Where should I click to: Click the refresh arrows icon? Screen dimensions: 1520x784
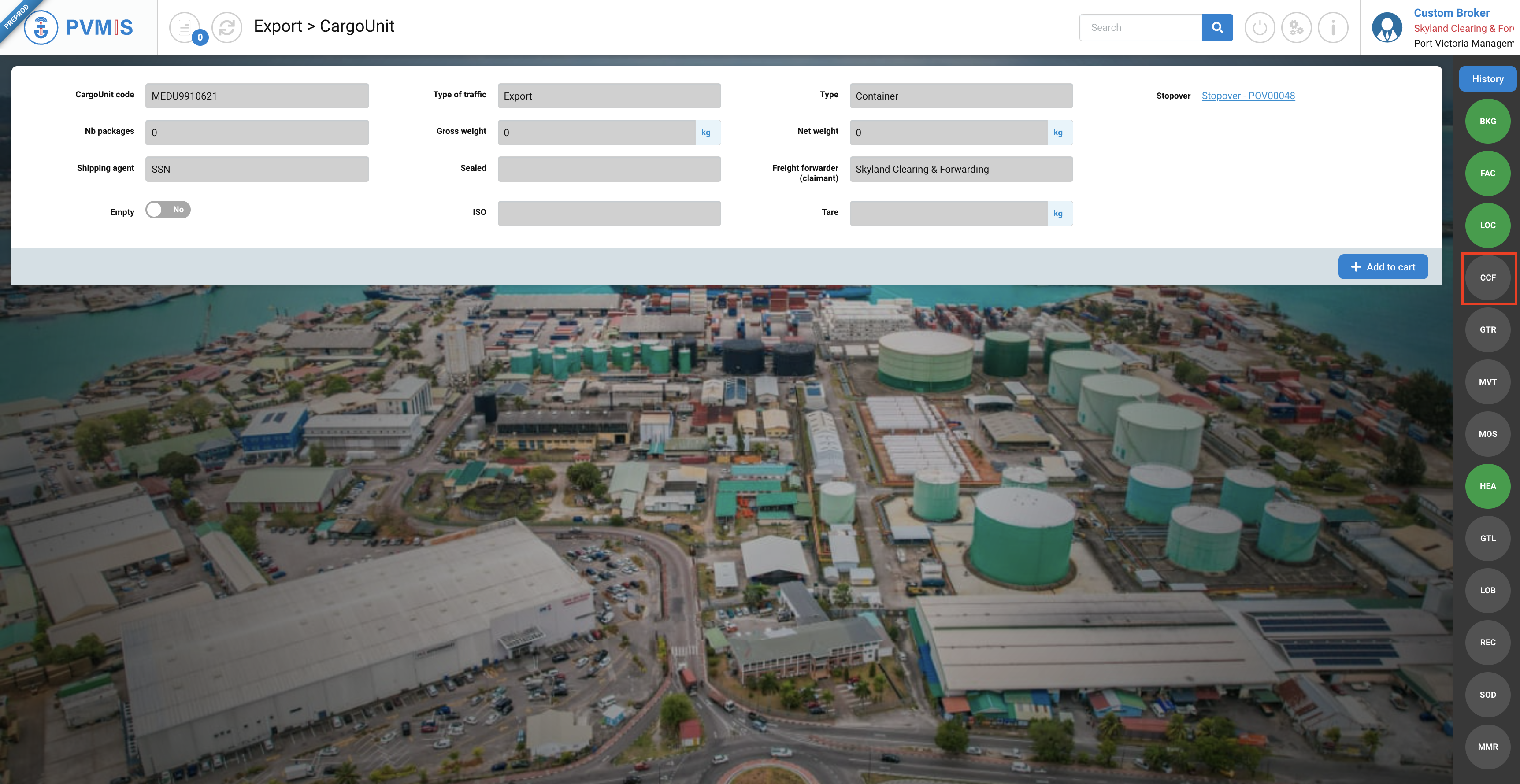click(227, 27)
